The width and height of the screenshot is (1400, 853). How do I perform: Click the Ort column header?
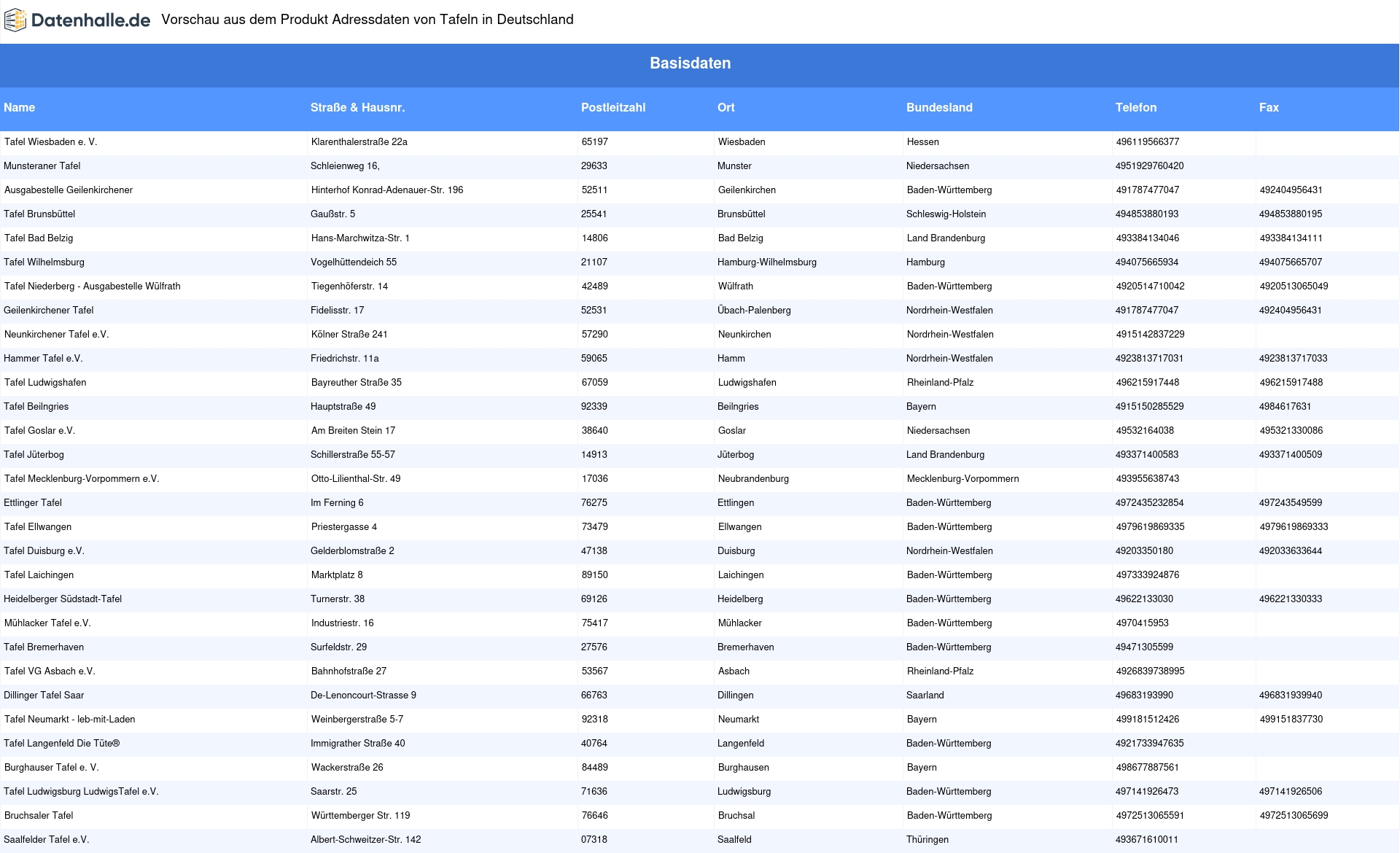(726, 108)
